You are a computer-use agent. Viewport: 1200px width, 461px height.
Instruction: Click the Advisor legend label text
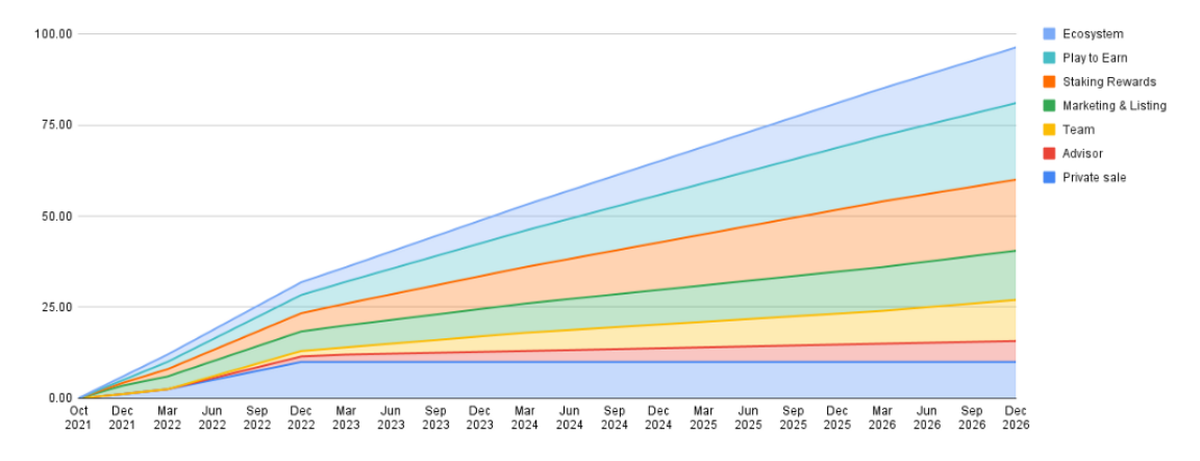coord(1084,154)
